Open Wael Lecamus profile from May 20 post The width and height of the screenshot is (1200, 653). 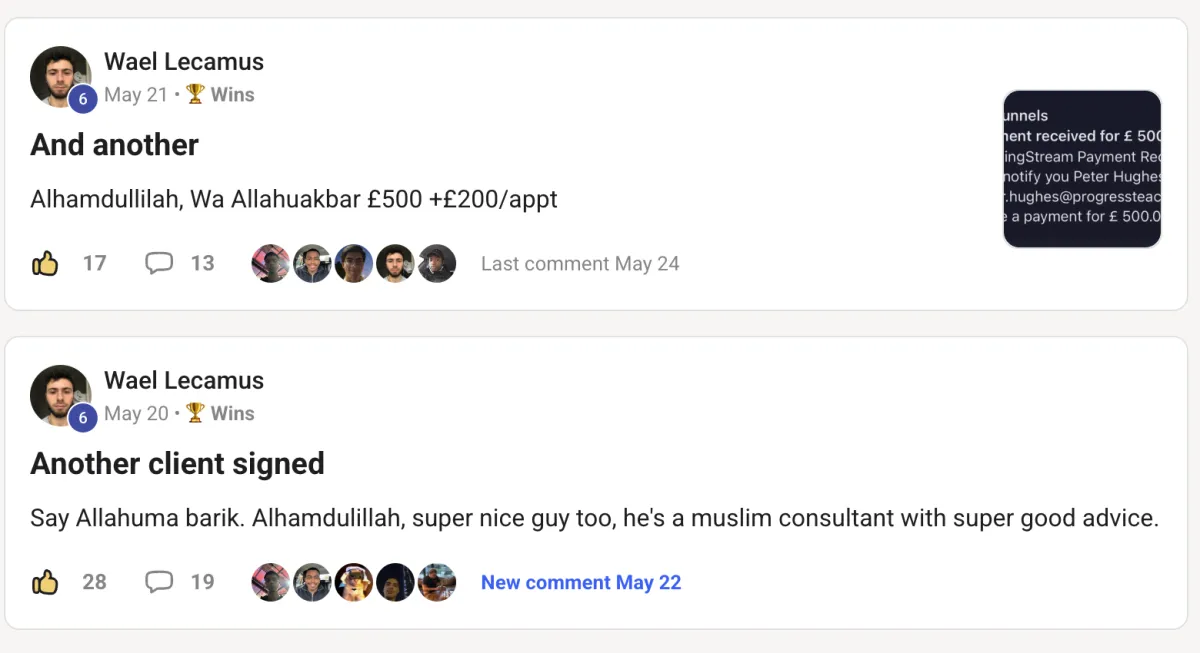click(x=184, y=381)
